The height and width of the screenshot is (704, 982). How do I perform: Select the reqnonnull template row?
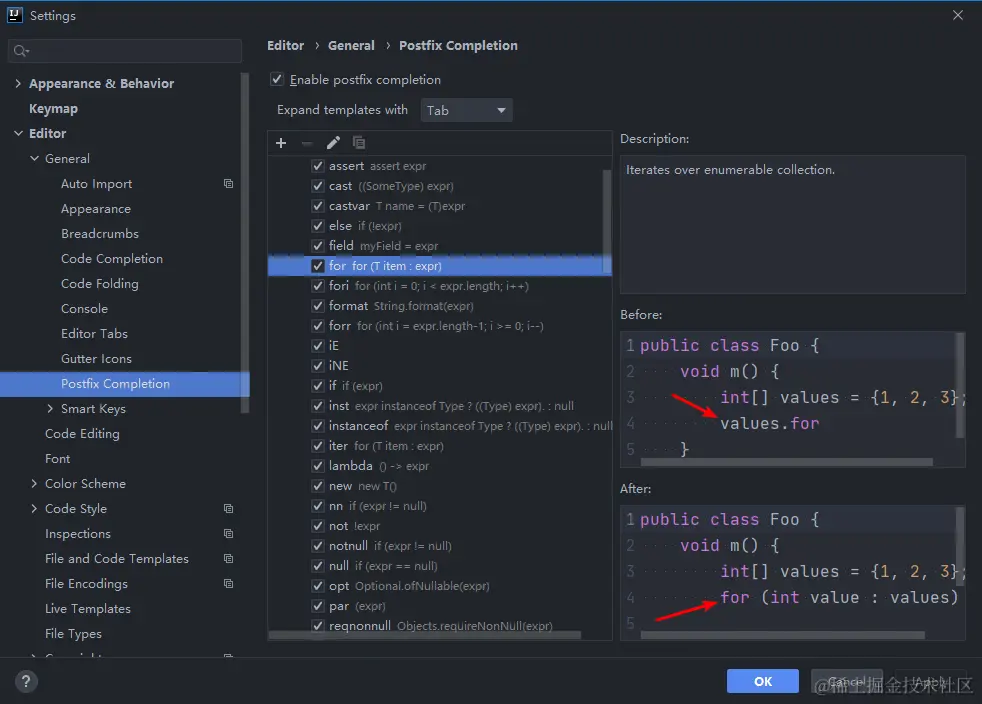point(440,626)
